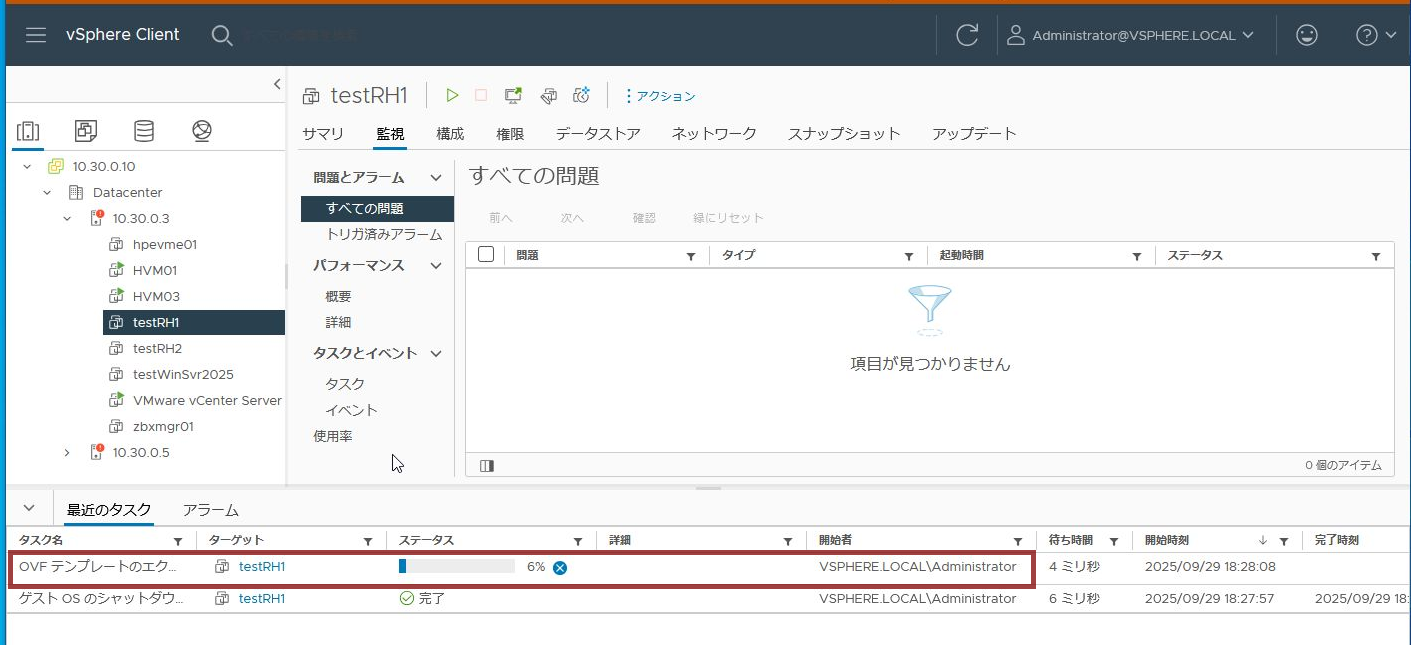1411x645 pixels.
Task: Switch to the Storage inventory view icon
Action: point(144,131)
